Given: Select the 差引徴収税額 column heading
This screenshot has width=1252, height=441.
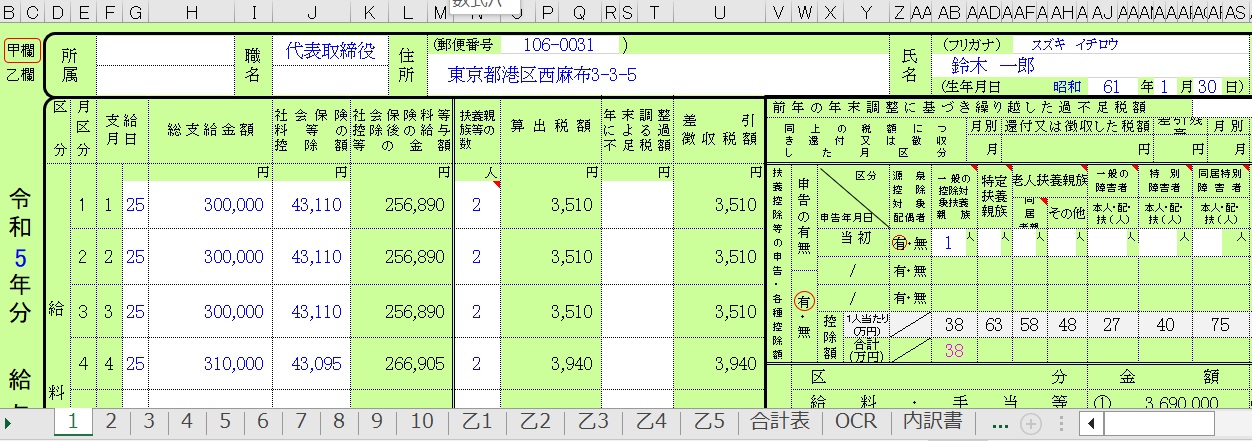Looking at the screenshot, I should coord(719,129).
